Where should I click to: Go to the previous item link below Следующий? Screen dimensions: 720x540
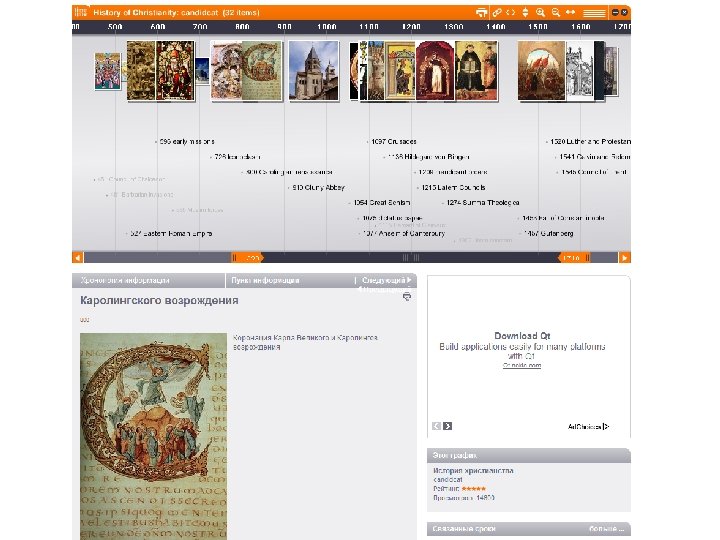coord(383,290)
